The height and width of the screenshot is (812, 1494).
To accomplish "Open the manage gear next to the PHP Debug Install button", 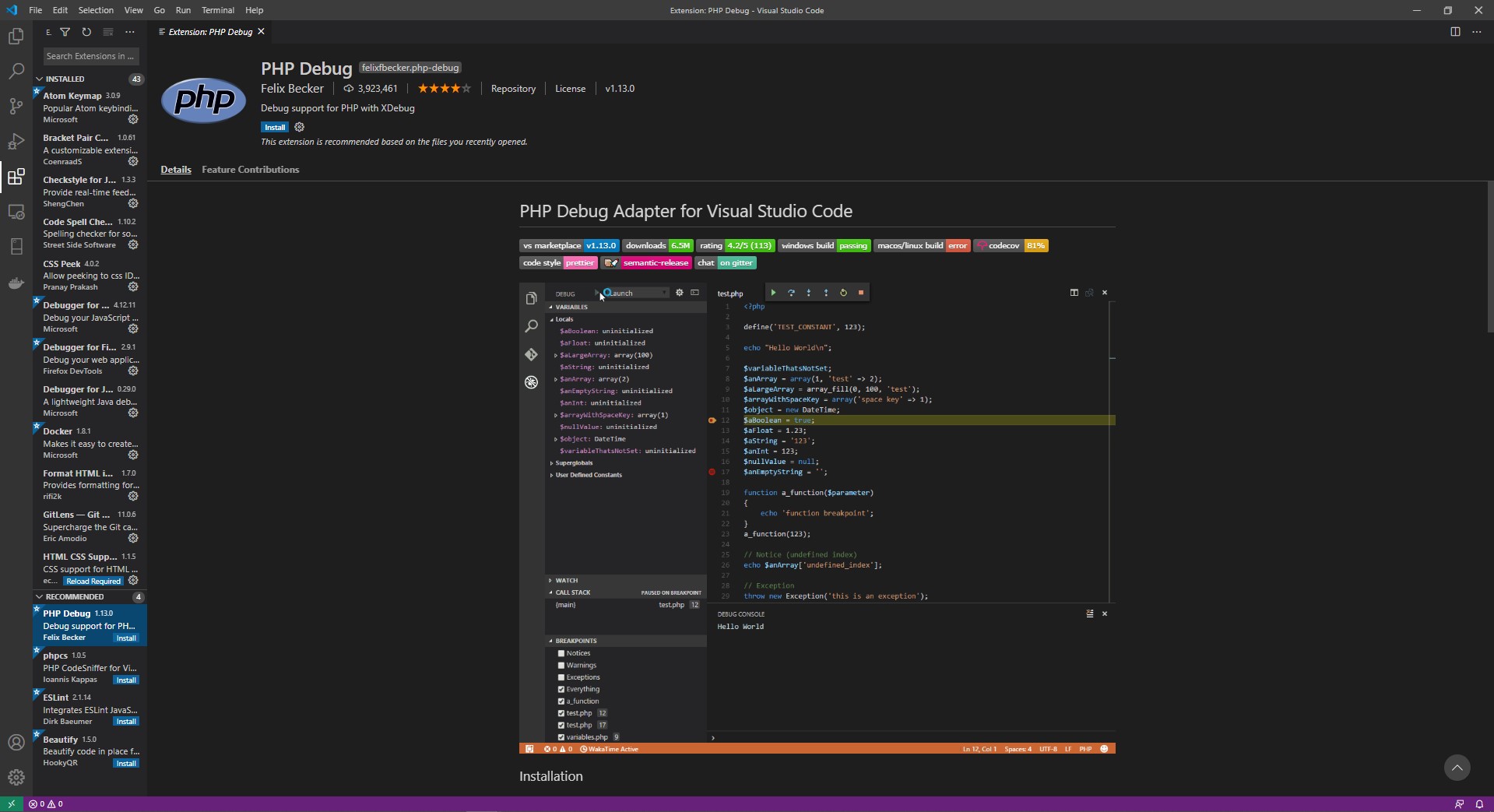I will (300, 127).
